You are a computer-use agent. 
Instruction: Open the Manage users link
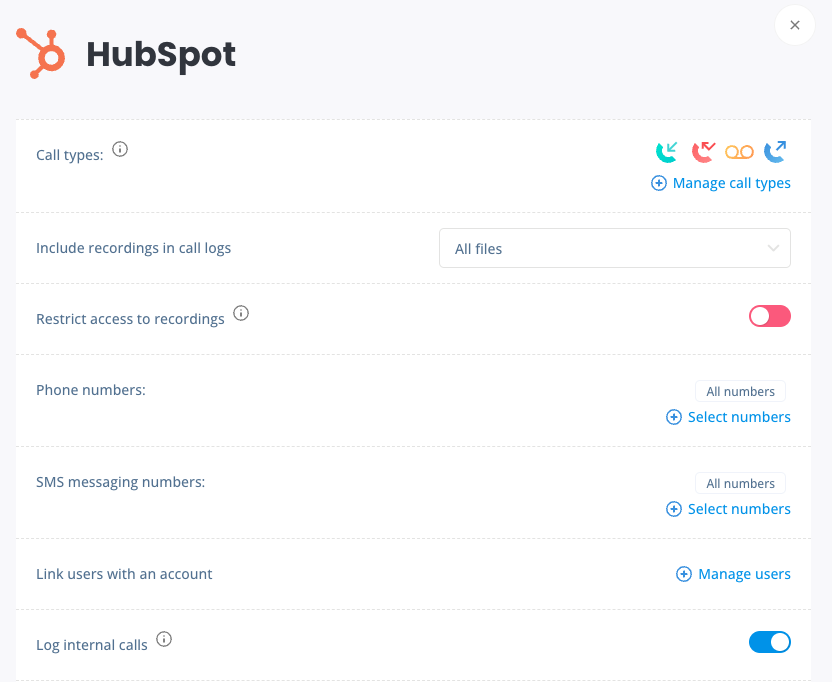click(733, 574)
